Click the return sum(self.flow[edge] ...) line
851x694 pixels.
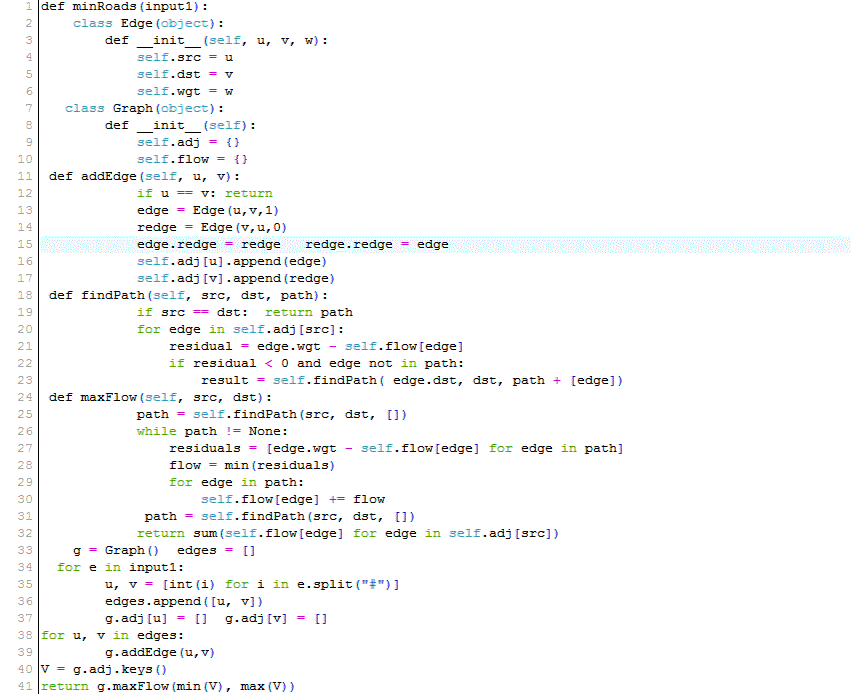(x=347, y=533)
